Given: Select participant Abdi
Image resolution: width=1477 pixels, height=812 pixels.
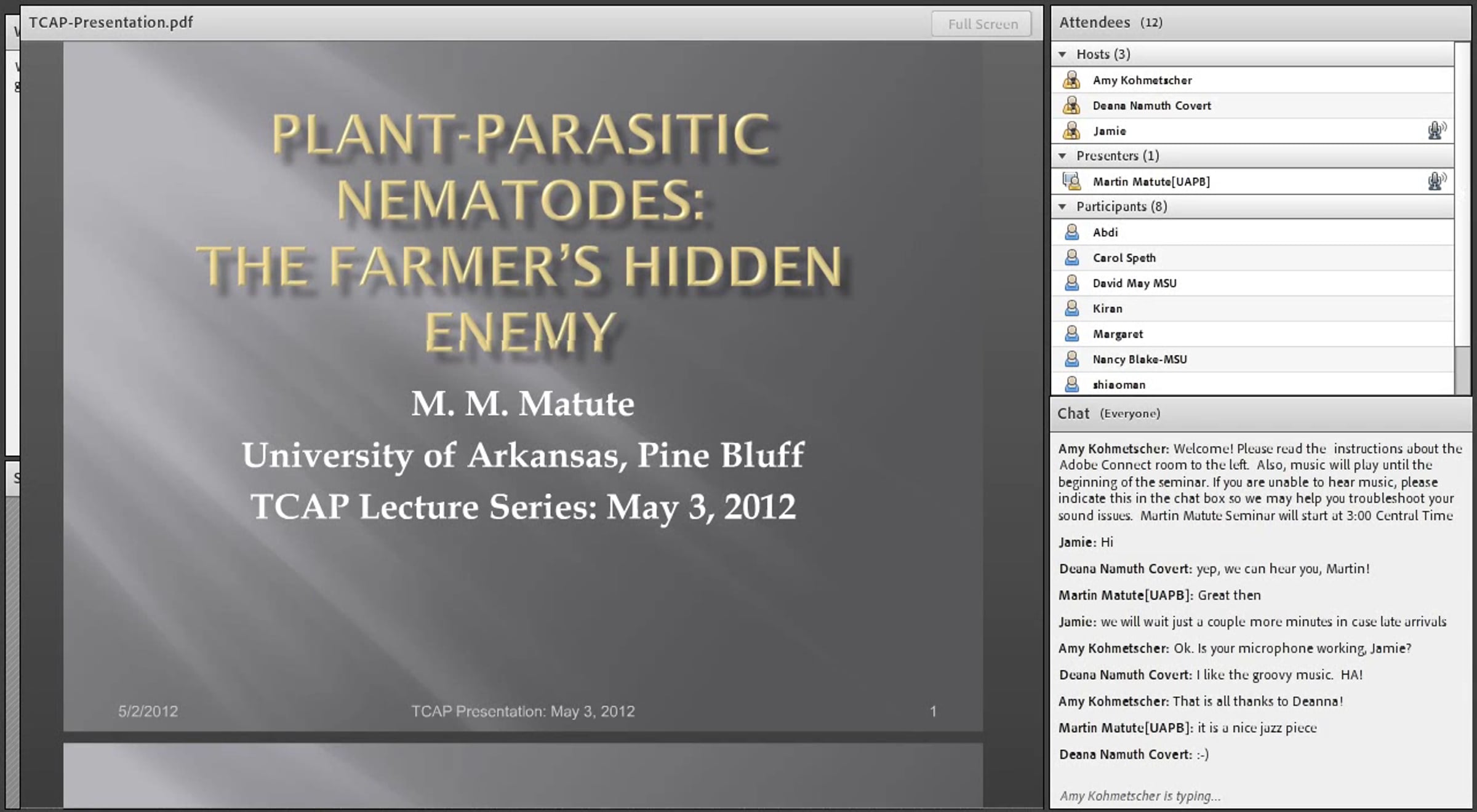Looking at the screenshot, I should [1105, 233].
